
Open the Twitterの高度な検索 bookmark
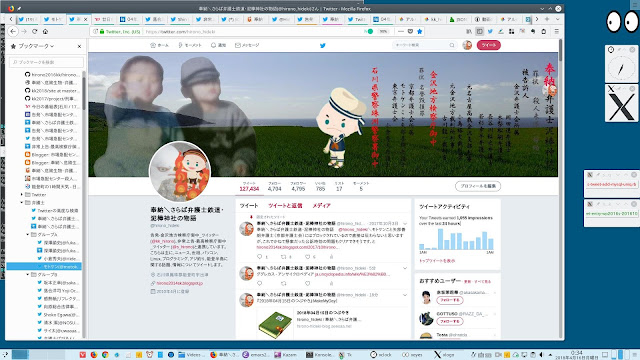click(x=55, y=211)
